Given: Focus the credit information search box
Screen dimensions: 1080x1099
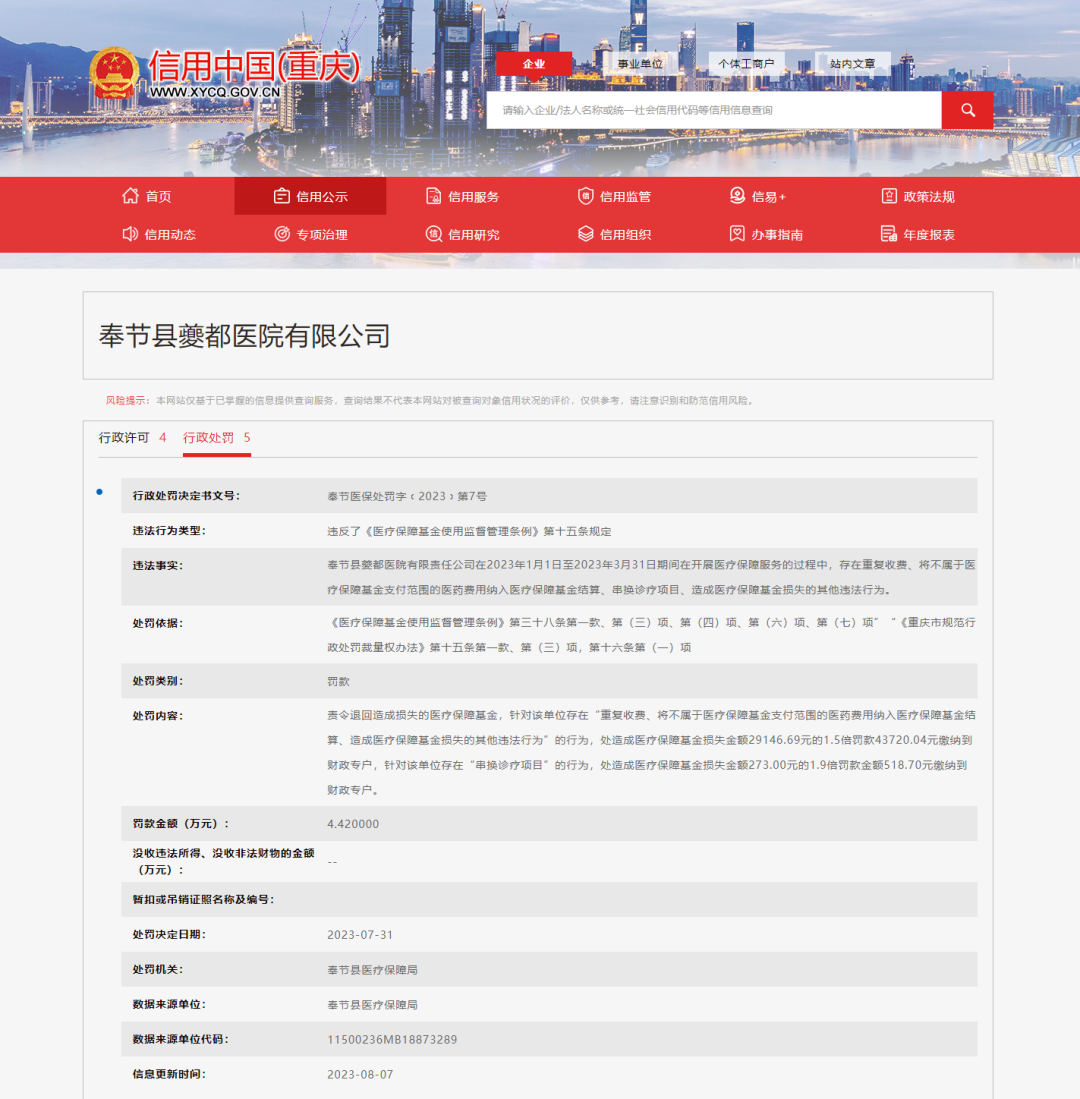Looking at the screenshot, I should (714, 110).
